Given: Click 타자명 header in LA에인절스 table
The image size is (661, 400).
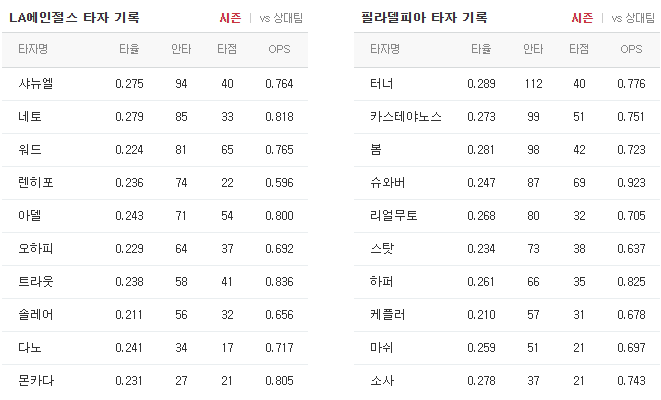Looking at the screenshot, I should coord(33,49).
